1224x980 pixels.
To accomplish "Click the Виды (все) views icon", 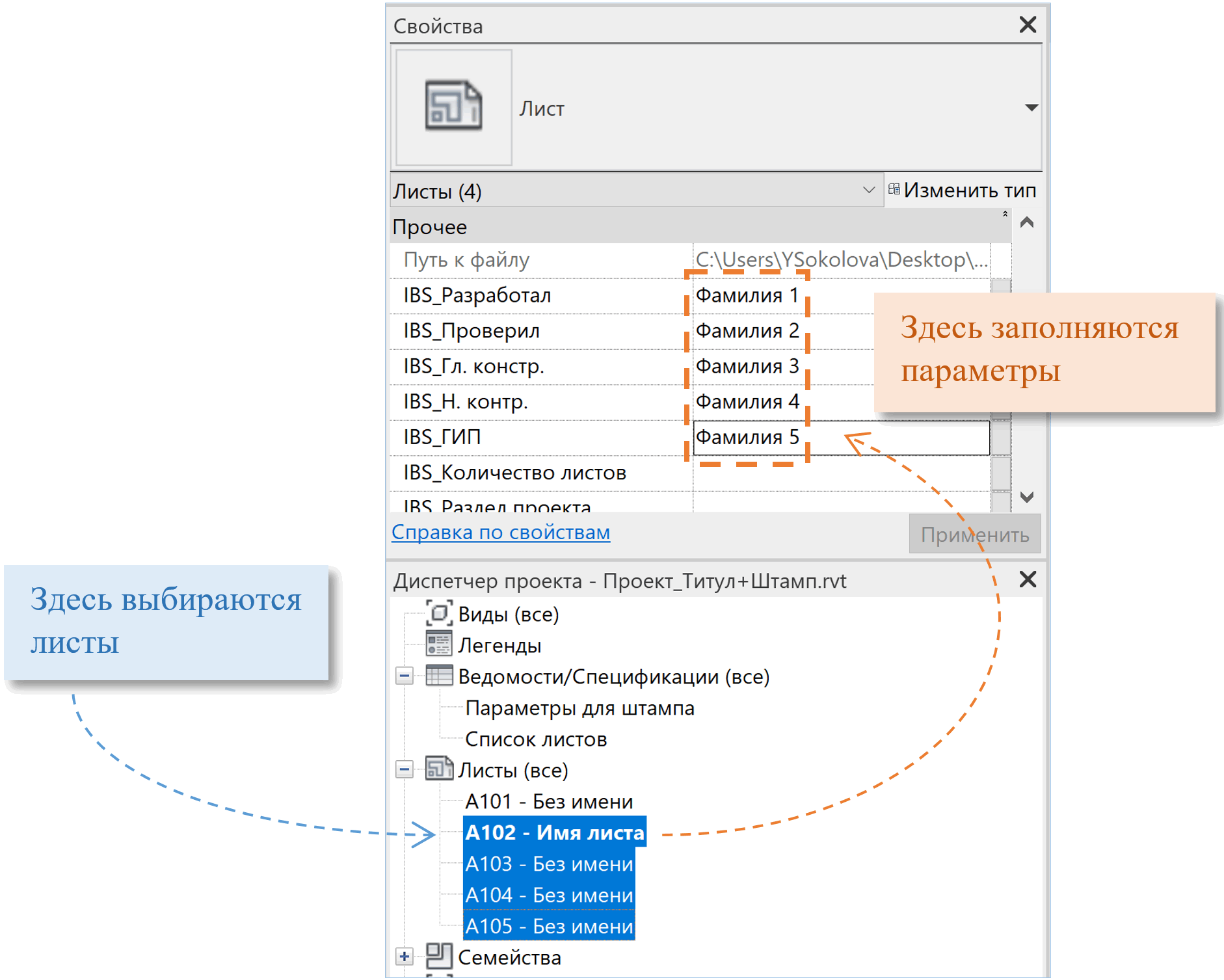I will click(439, 613).
